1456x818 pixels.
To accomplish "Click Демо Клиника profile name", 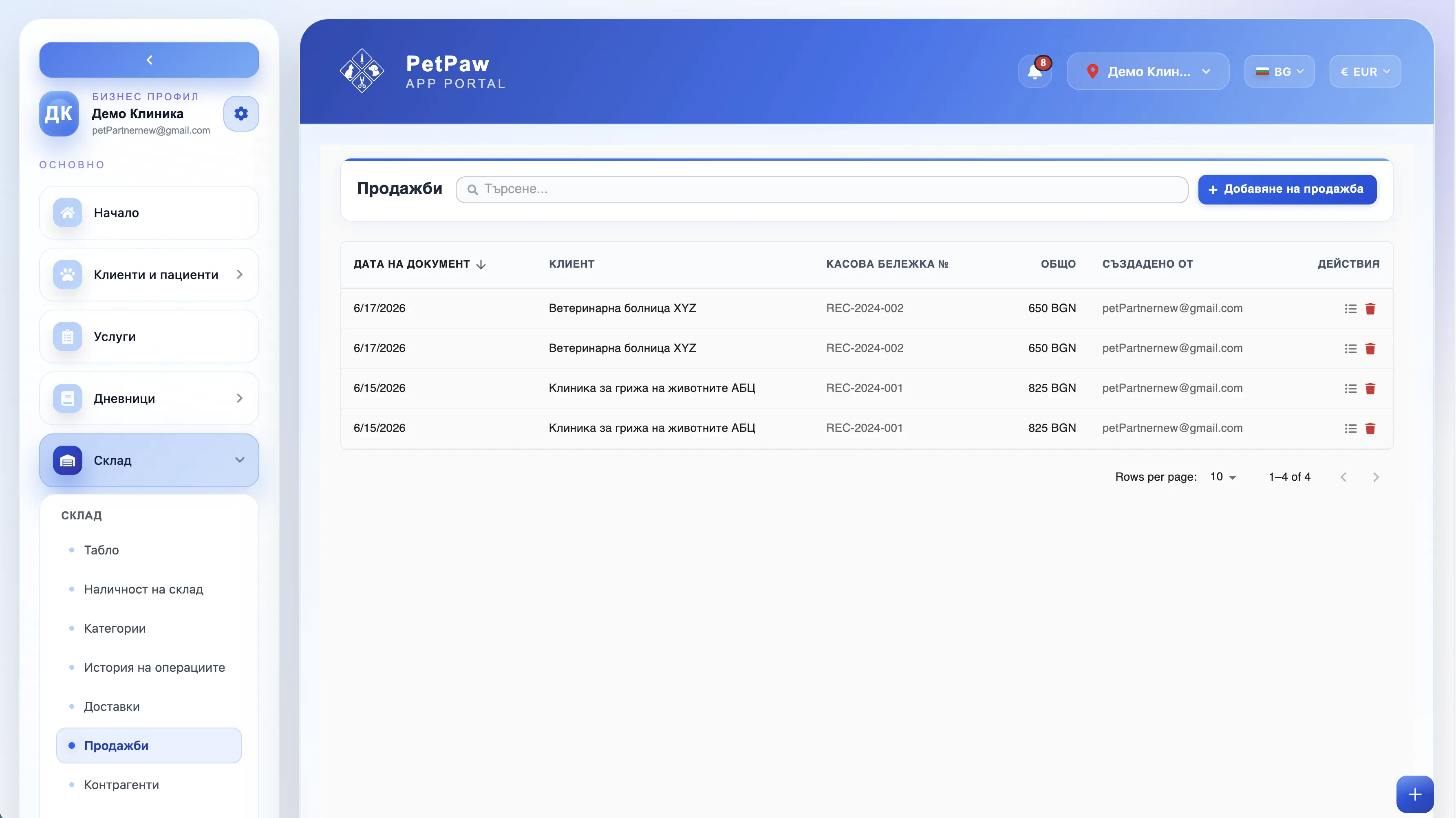I will pyautogui.click(x=137, y=114).
